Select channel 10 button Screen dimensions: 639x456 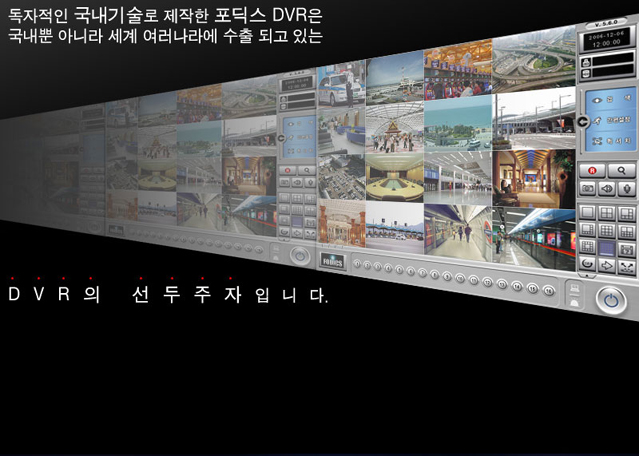pyautogui.click(x=461, y=278)
